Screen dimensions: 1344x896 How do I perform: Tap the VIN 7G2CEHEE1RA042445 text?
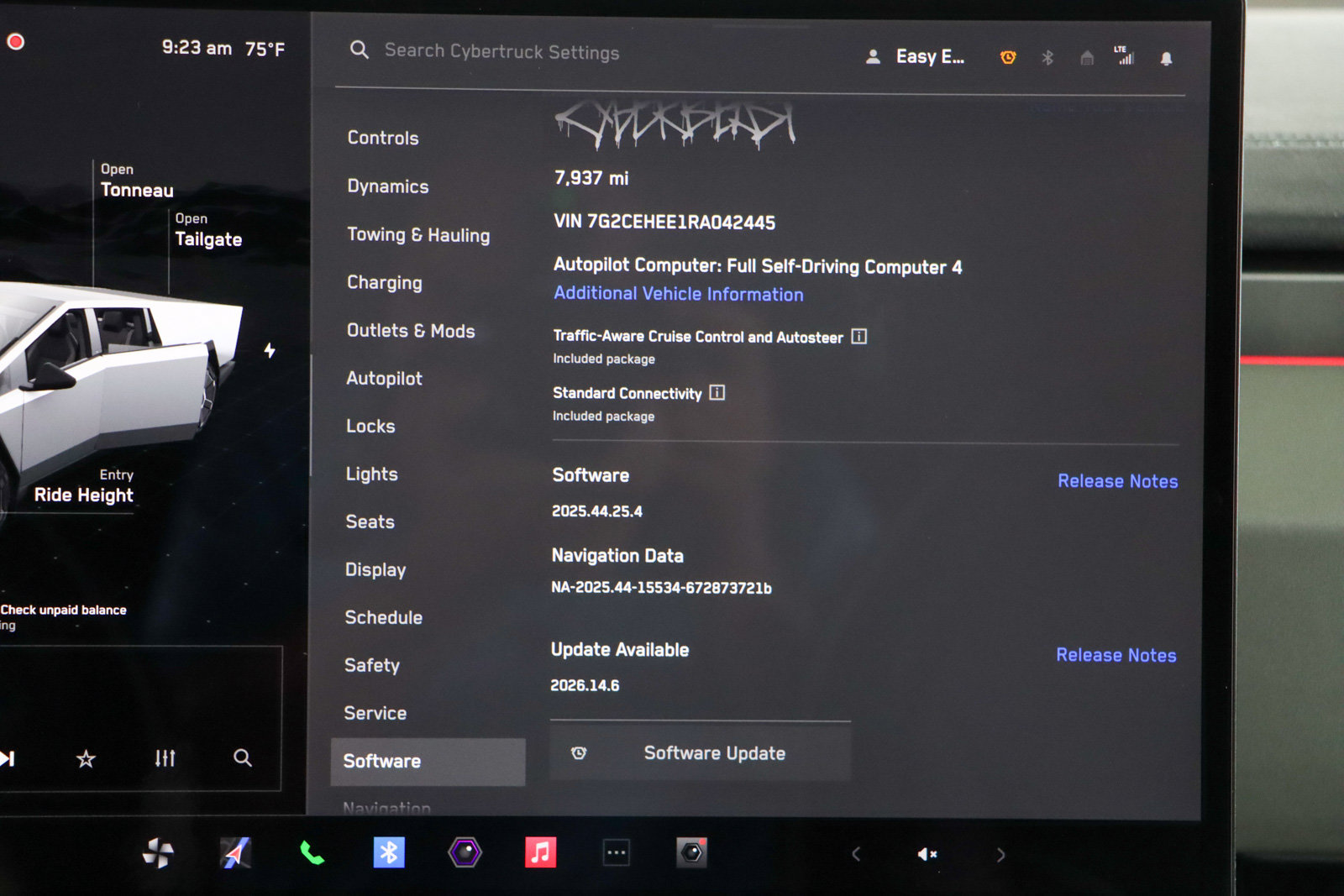tap(664, 223)
